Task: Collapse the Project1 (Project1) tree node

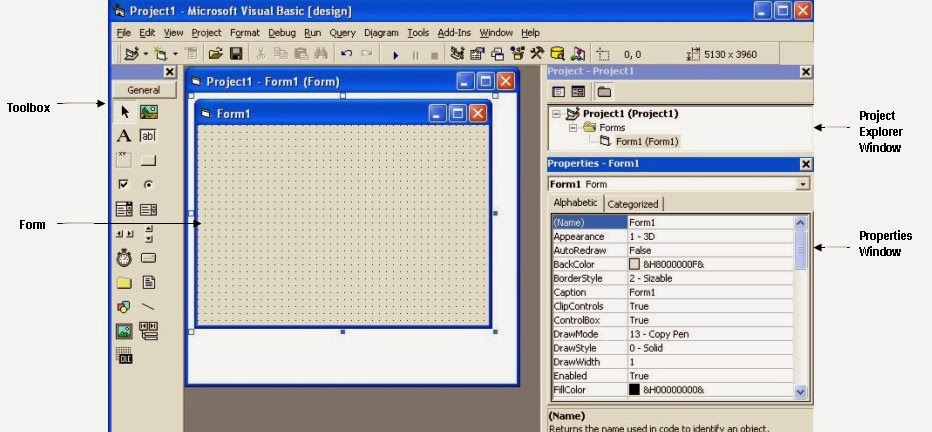Action: point(556,113)
